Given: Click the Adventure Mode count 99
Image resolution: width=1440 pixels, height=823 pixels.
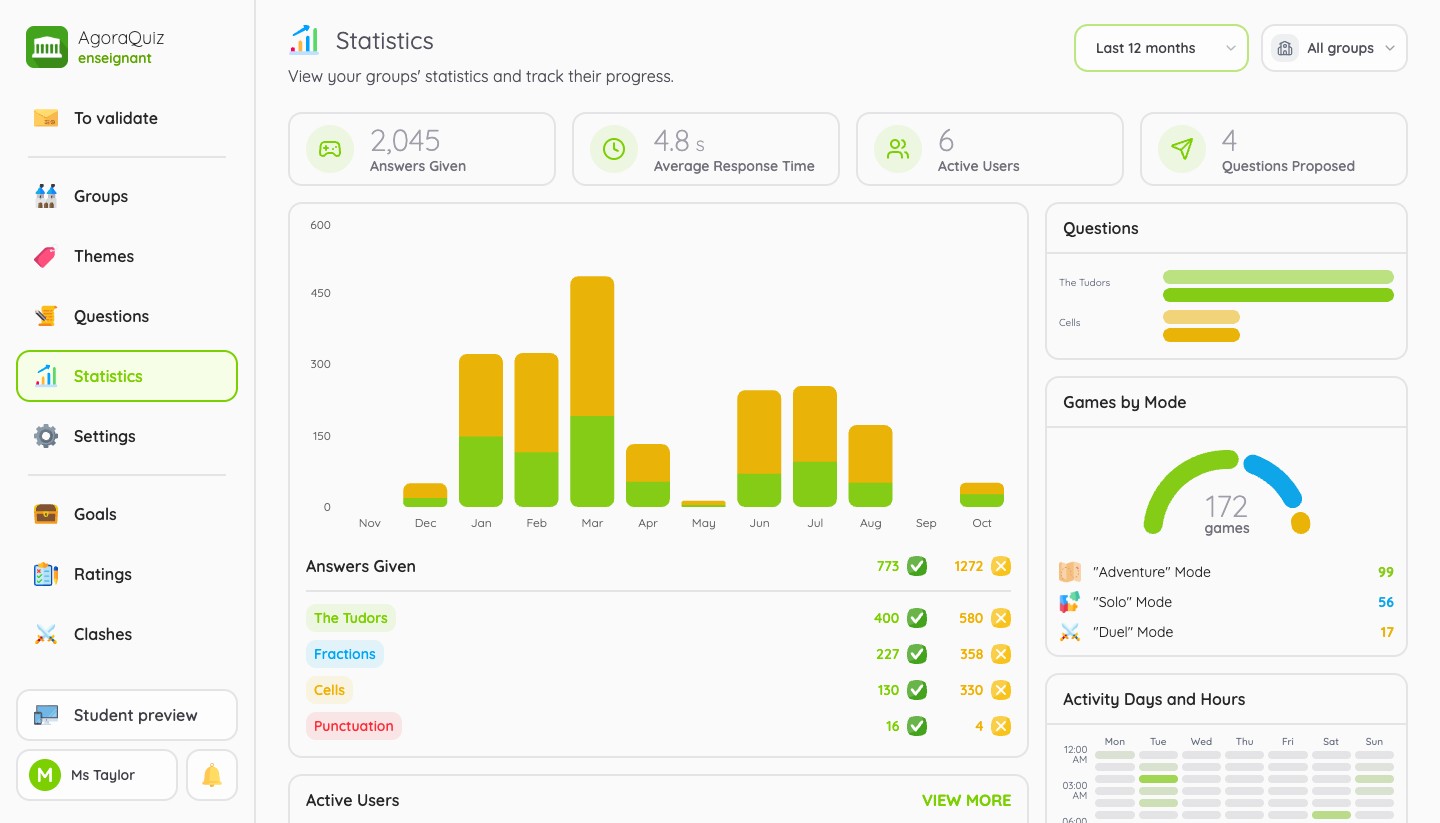Looking at the screenshot, I should tap(1385, 572).
